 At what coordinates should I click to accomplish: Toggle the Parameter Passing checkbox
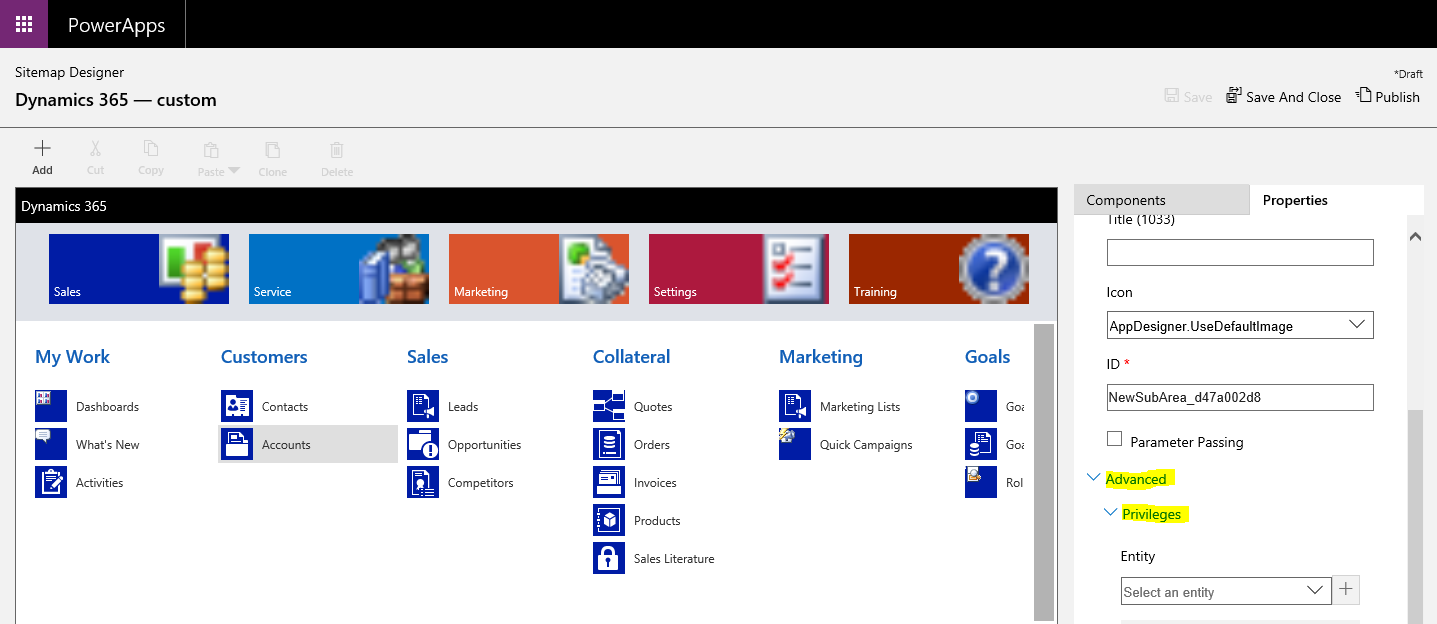pos(1114,439)
